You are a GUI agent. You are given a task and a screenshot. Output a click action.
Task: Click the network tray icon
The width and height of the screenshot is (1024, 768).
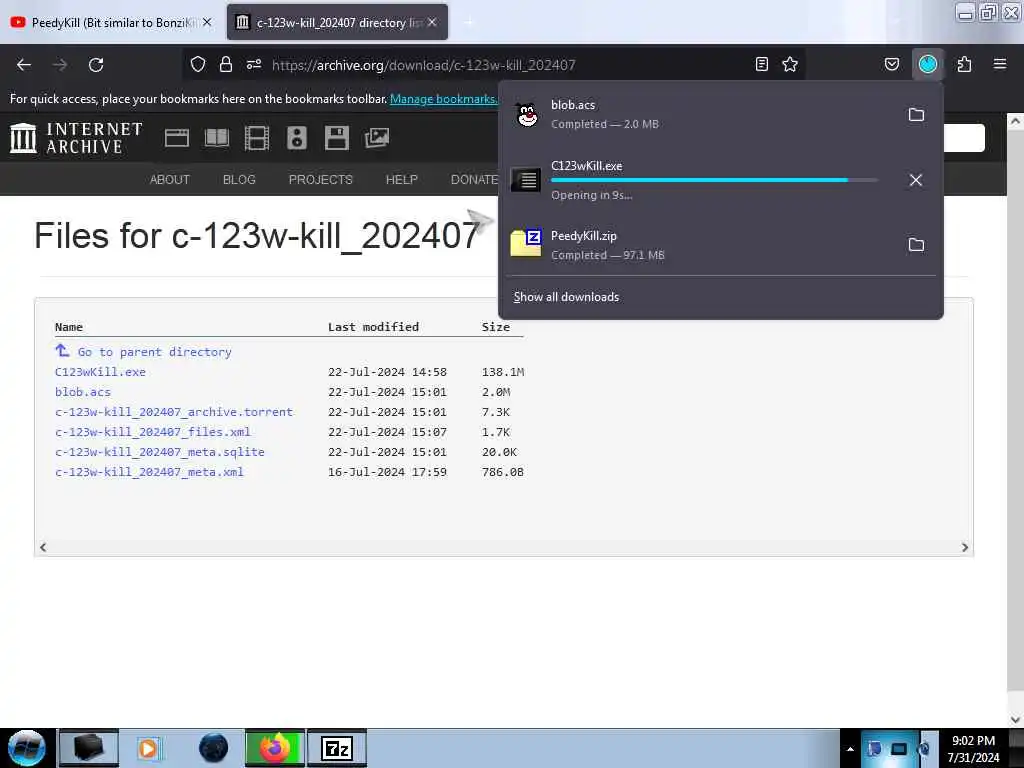tap(899, 749)
